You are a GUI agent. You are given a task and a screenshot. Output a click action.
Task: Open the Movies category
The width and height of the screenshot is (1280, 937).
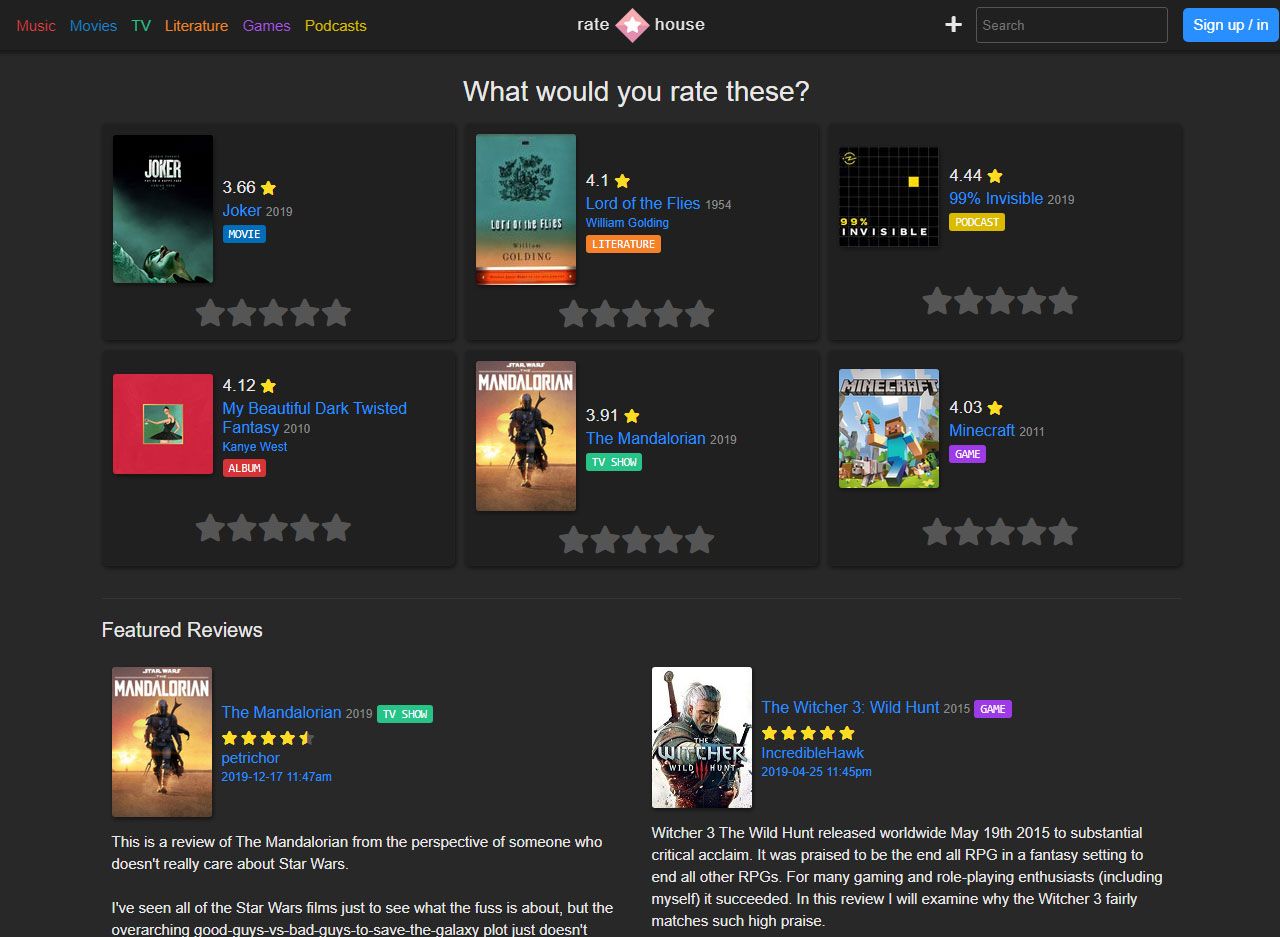point(93,26)
